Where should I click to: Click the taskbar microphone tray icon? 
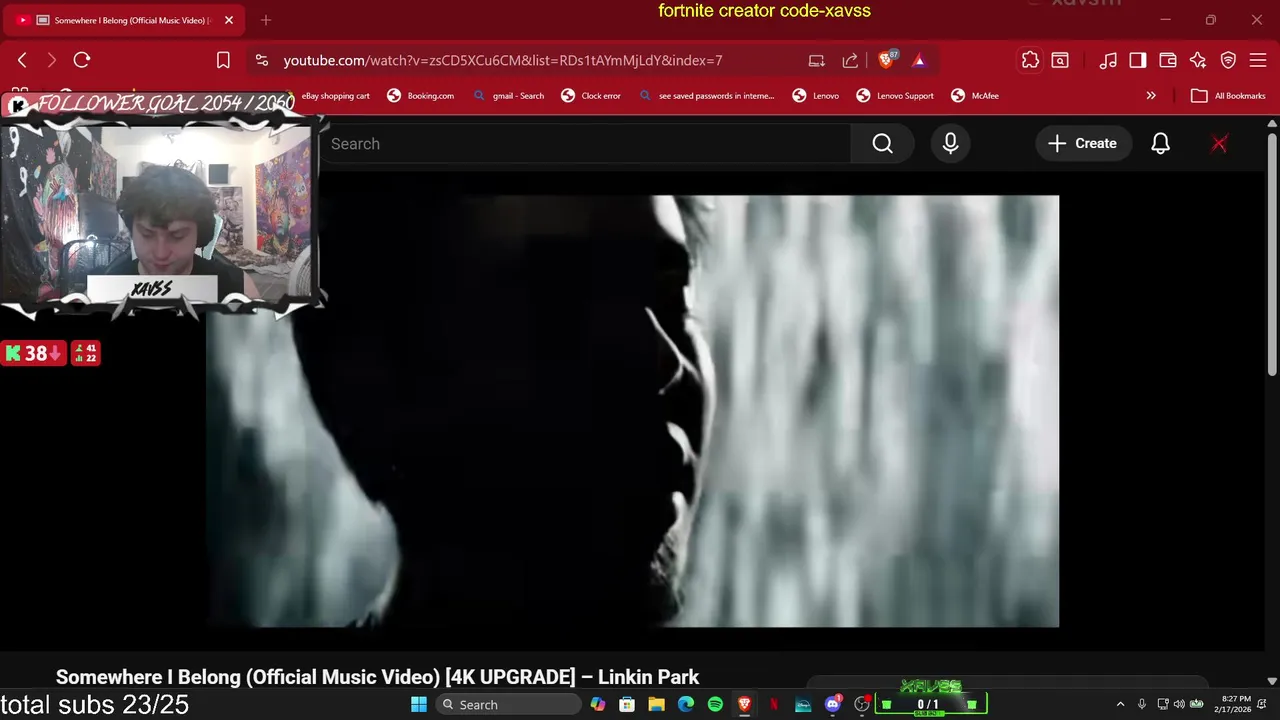[x=1142, y=705]
